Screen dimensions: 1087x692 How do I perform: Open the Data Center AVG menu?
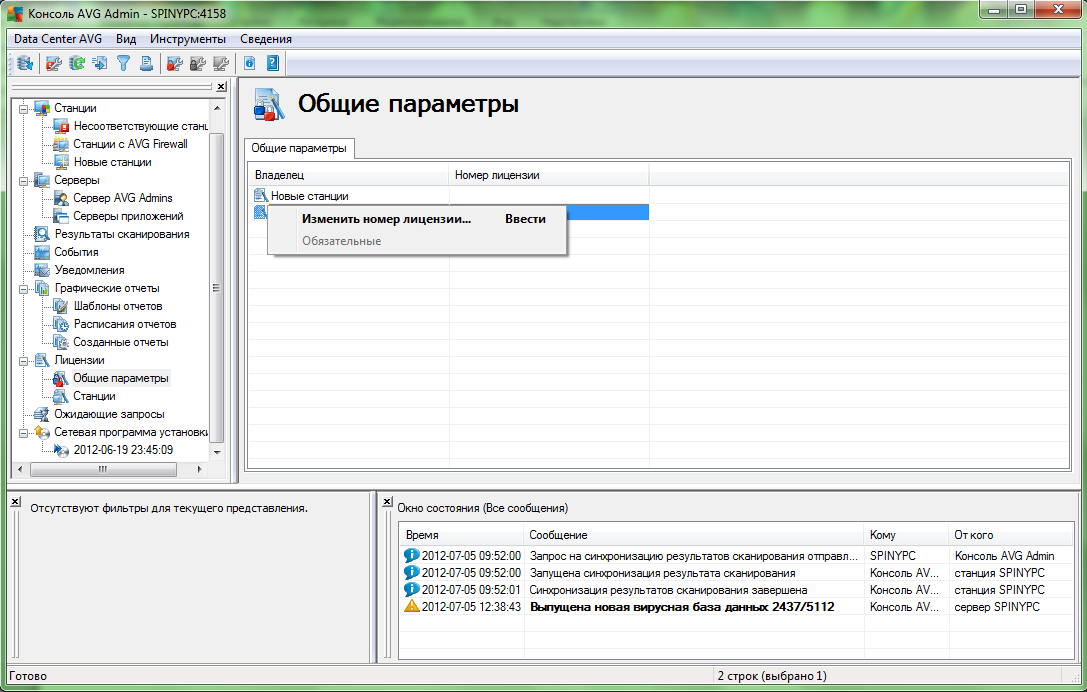coord(58,39)
